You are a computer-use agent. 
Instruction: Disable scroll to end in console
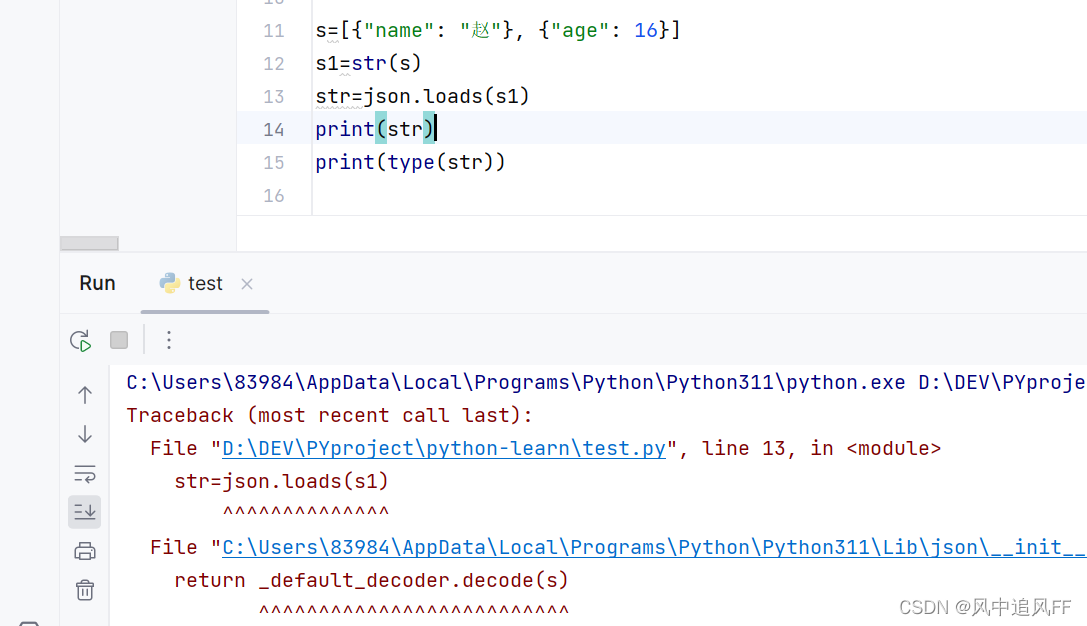point(84,511)
